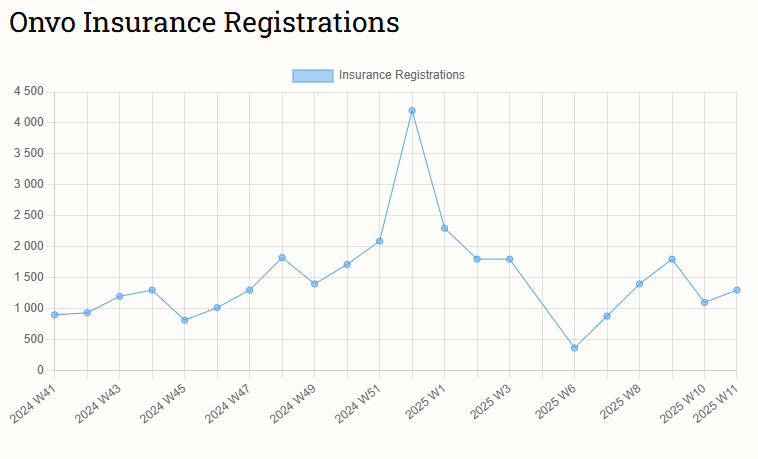Screen dimensions: 758x459
Task: Select the data point at 2025 W8
Action: (x=639, y=284)
